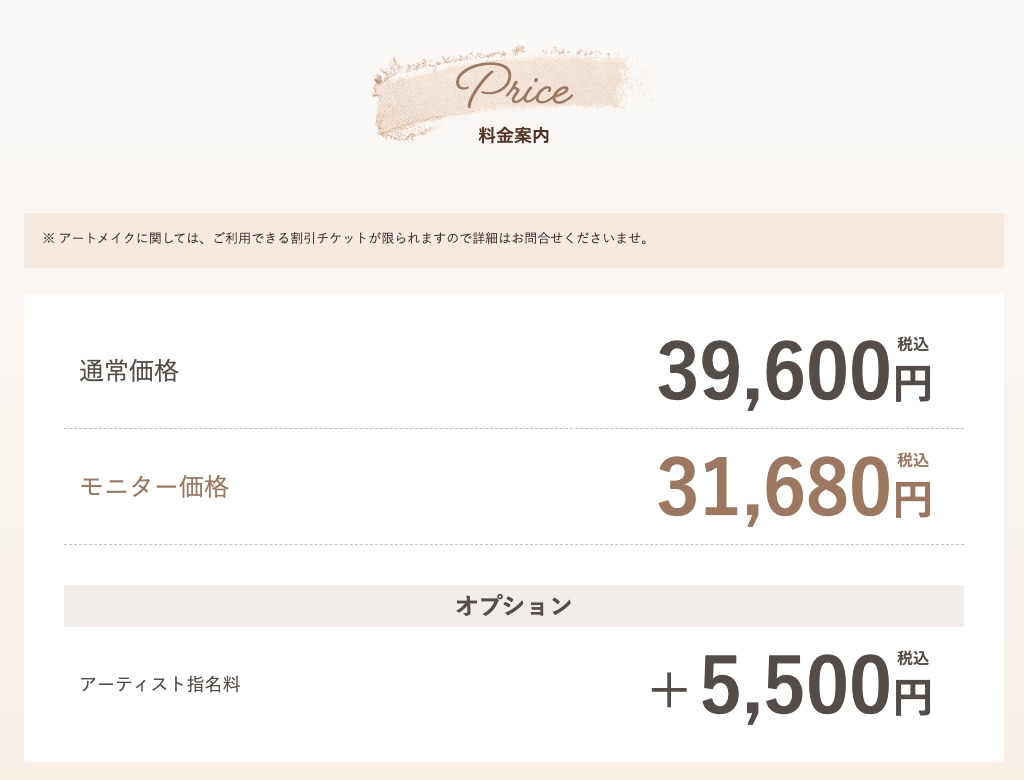Click the plus sign before 5,500
This screenshot has width=1024, height=780.
[x=669, y=690]
